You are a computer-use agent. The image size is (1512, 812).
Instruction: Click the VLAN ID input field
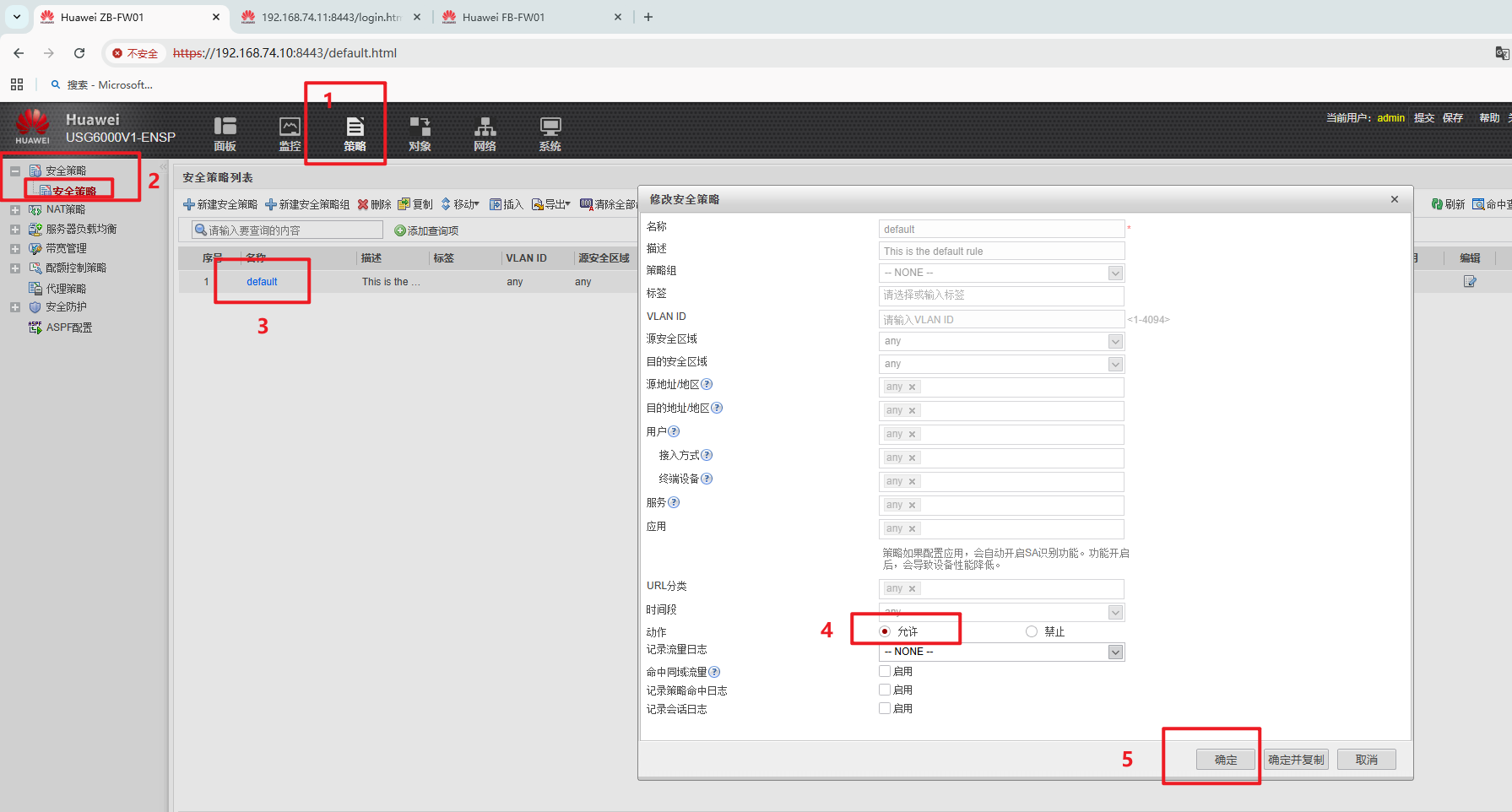1000,320
